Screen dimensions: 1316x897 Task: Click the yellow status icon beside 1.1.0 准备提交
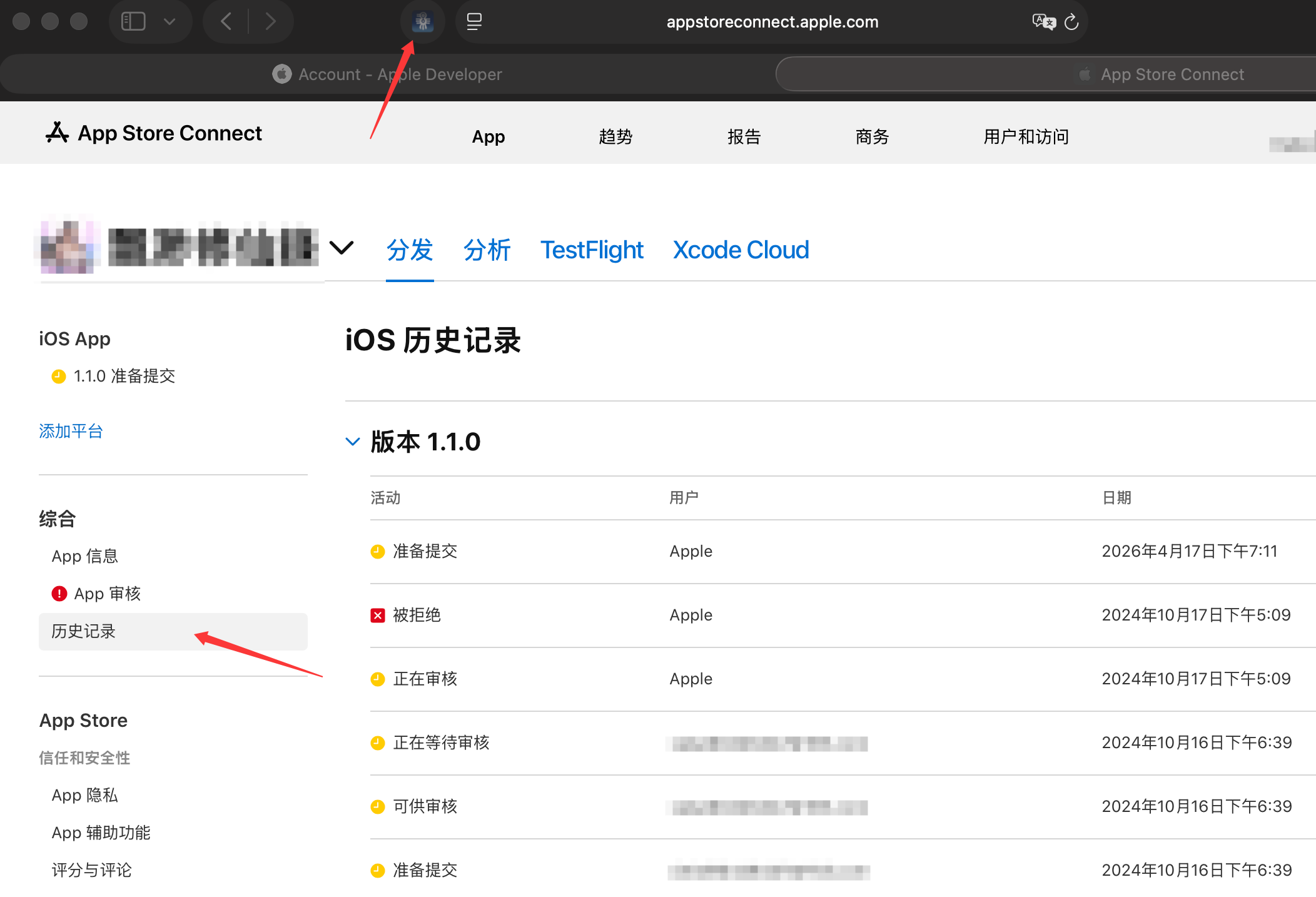[x=59, y=376]
